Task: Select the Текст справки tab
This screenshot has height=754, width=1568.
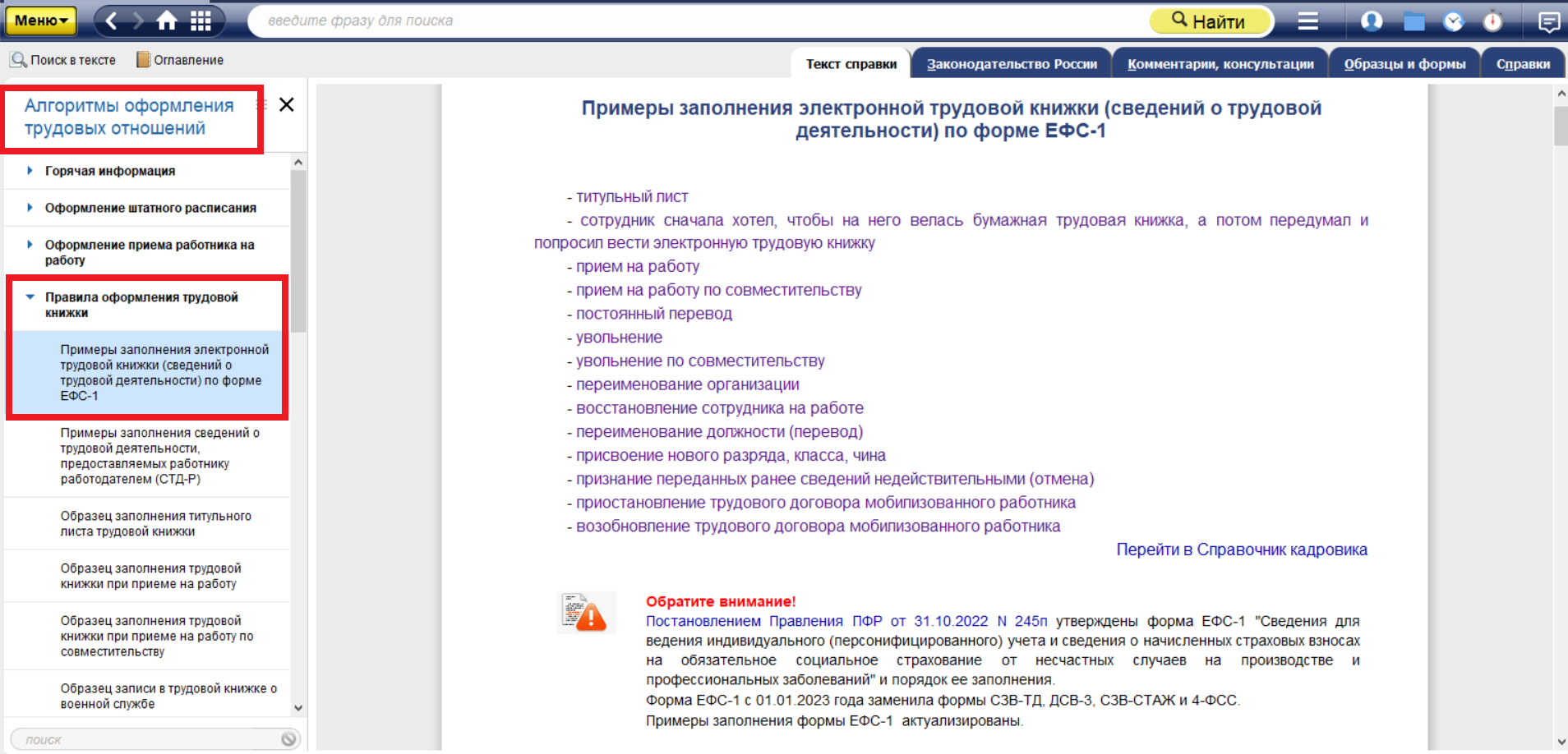Action: 851,63
